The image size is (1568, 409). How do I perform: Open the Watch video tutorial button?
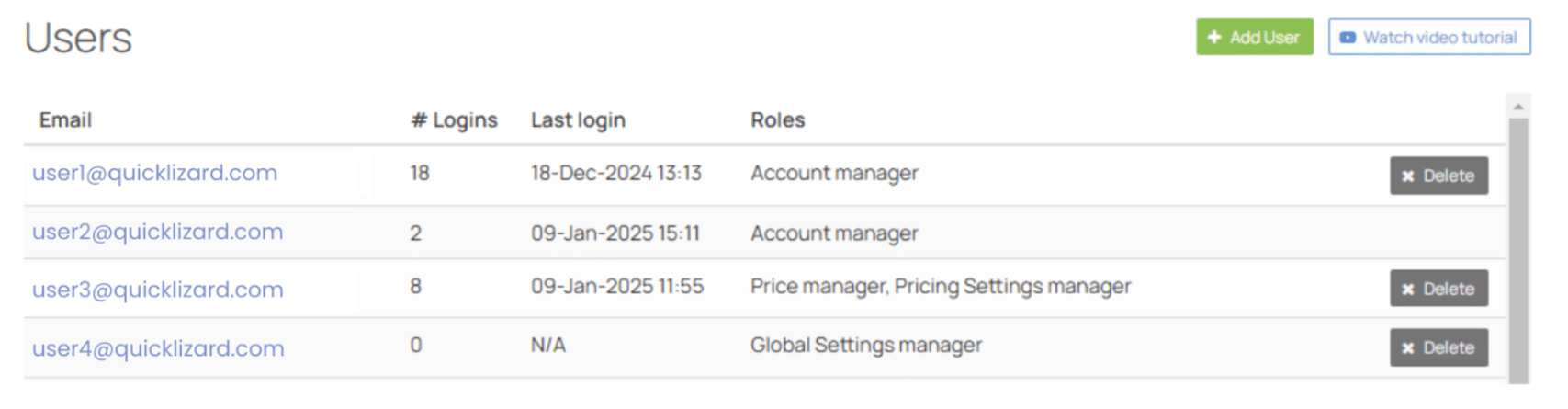1429,38
